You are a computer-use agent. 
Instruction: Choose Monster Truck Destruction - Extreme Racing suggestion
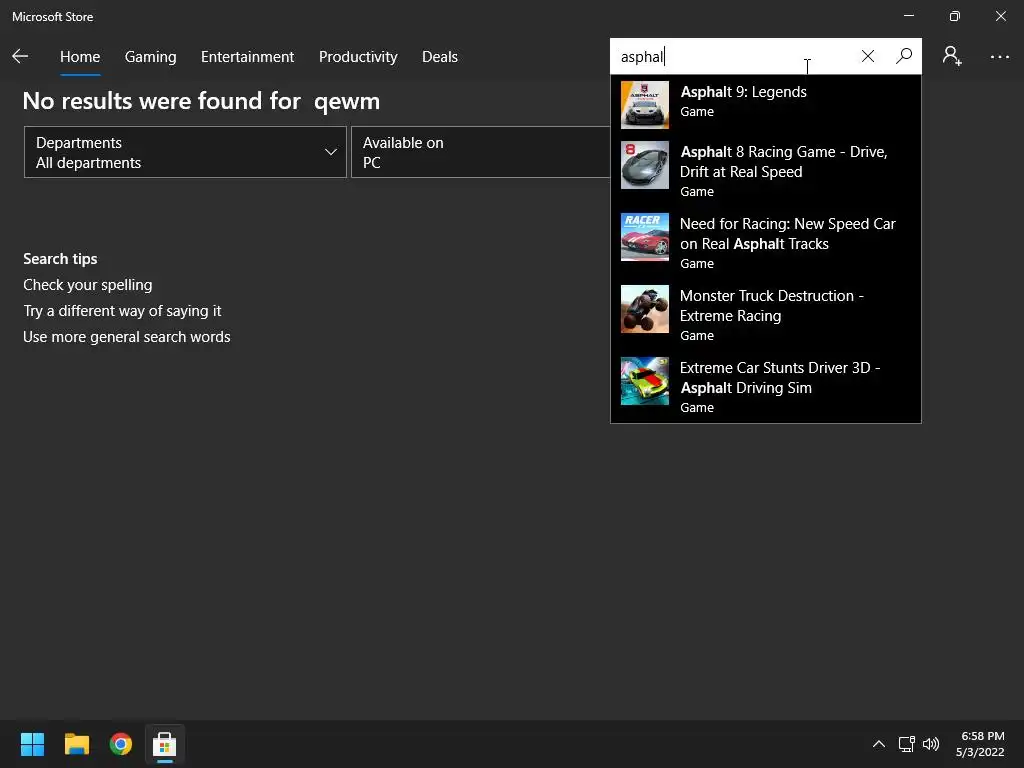(x=771, y=306)
